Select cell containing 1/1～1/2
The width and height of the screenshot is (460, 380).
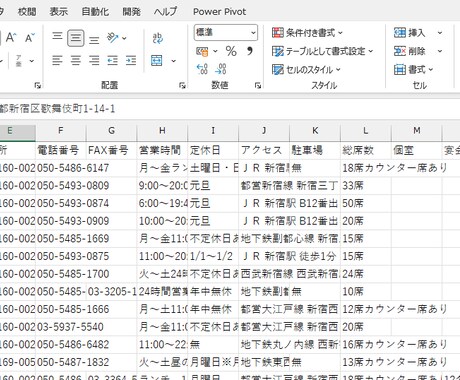point(213,256)
